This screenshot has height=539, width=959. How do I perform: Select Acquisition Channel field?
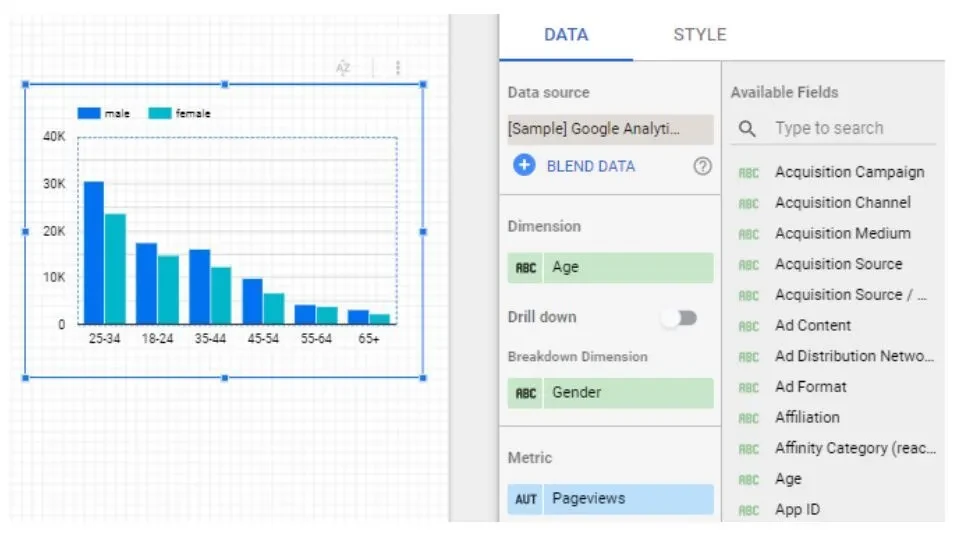[843, 203]
